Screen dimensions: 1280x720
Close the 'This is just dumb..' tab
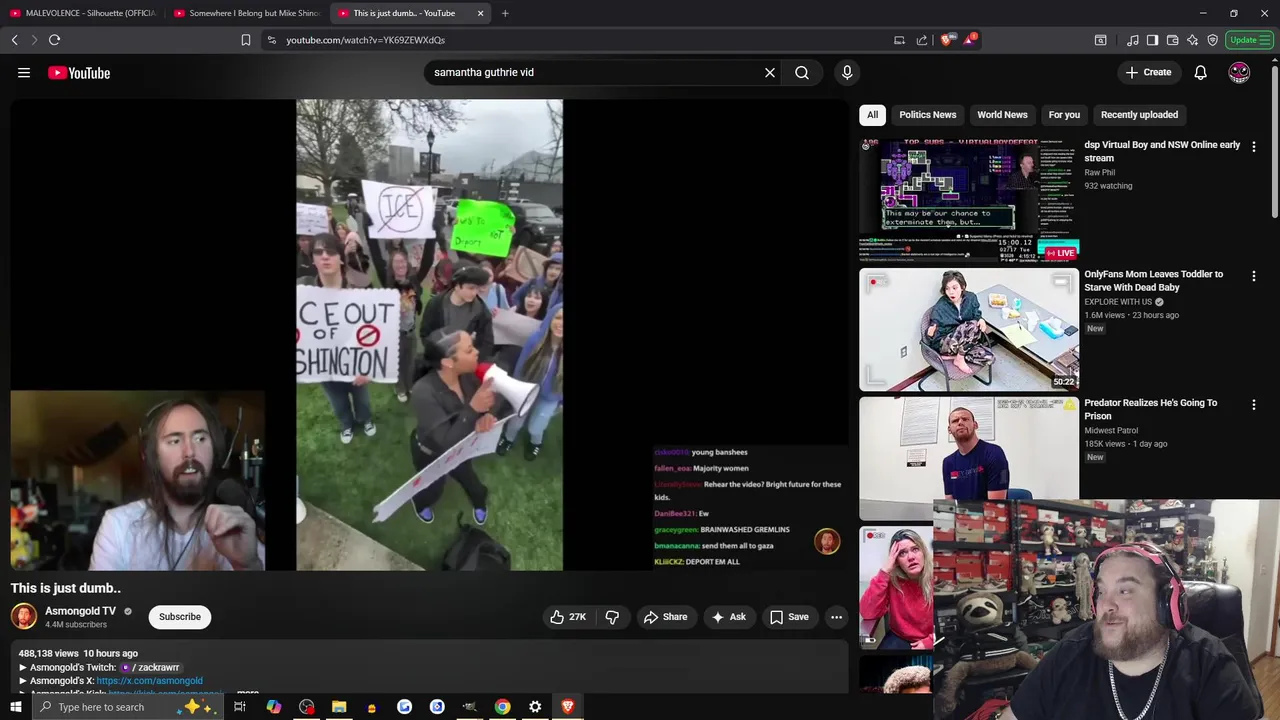[x=480, y=13]
